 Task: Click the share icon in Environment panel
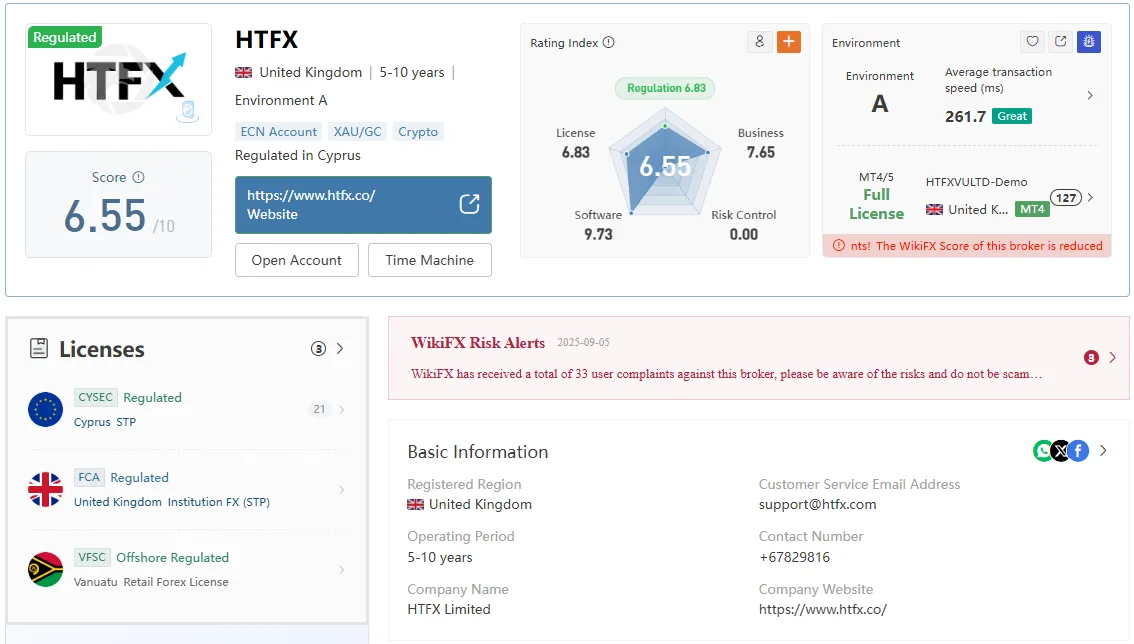[x=1061, y=42]
